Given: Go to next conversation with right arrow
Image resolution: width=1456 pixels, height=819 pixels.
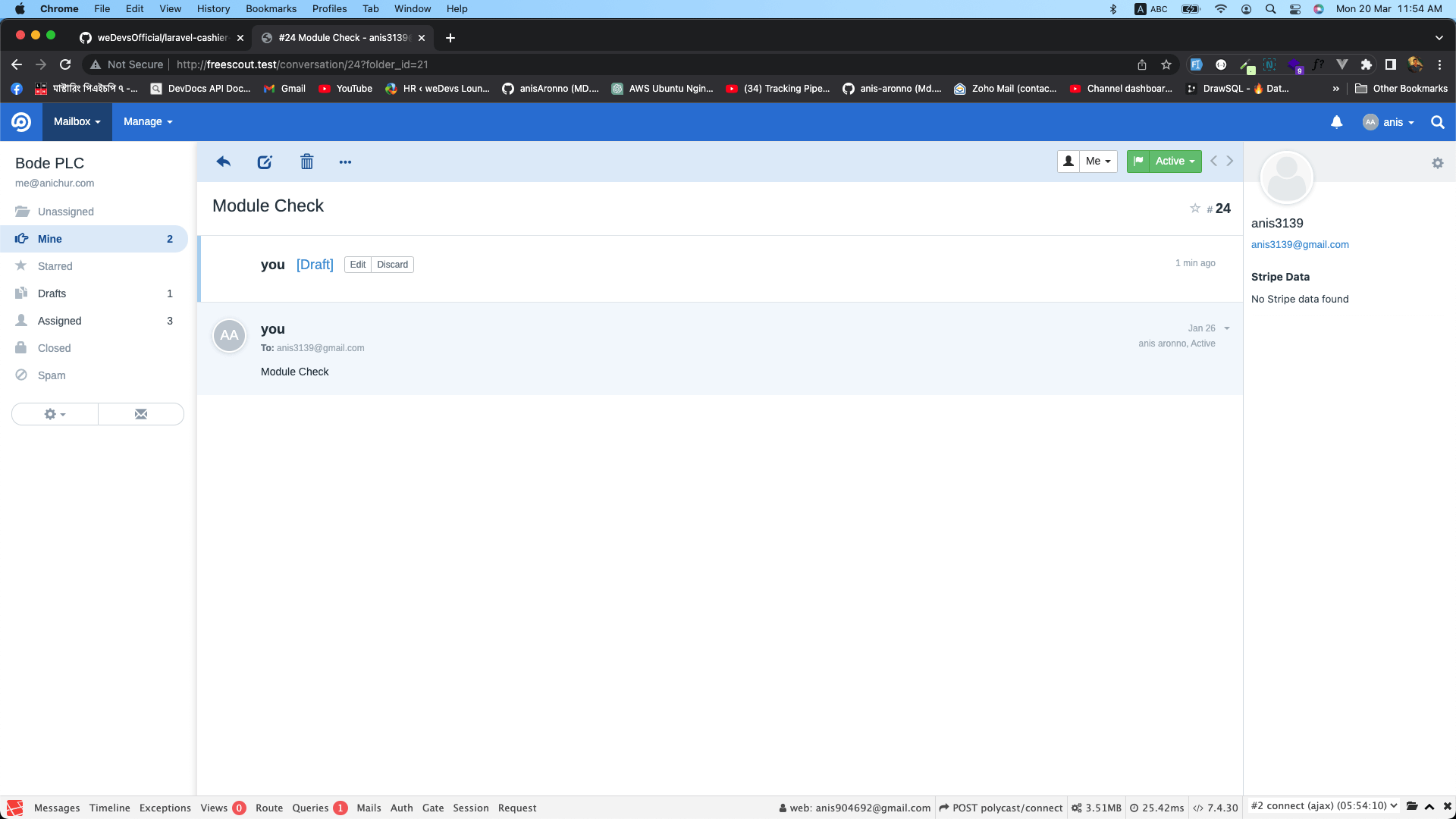Looking at the screenshot, I should [x=1229, y=161].
